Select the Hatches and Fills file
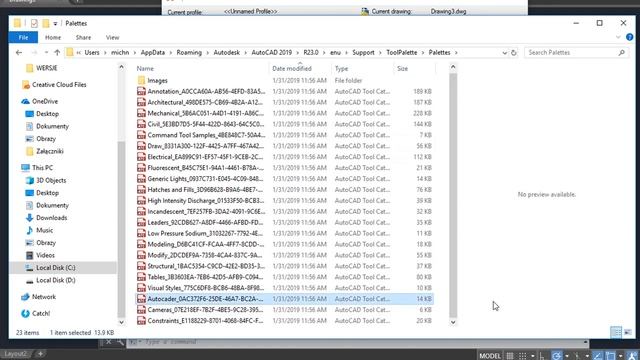The height and width of the screenshot is (360, 640). click(284, 190)
